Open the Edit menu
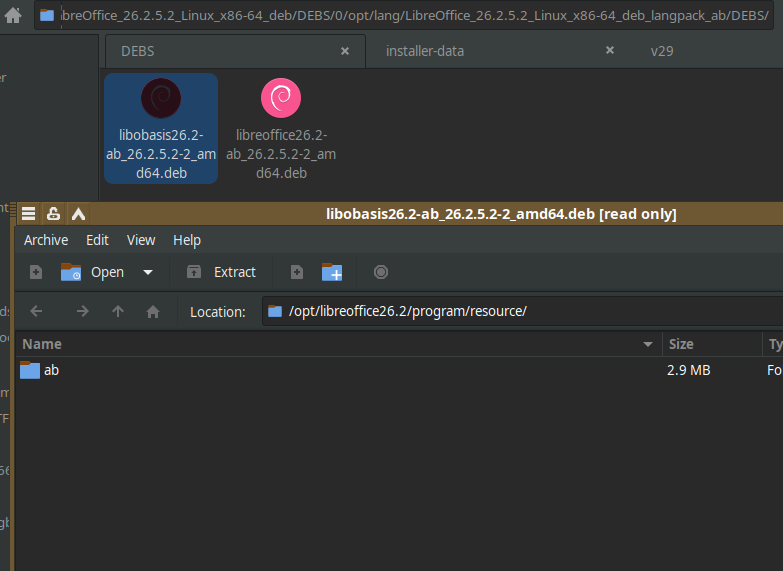Image resolution: width=783 pixels, height=571 pixels. point(97,240)
